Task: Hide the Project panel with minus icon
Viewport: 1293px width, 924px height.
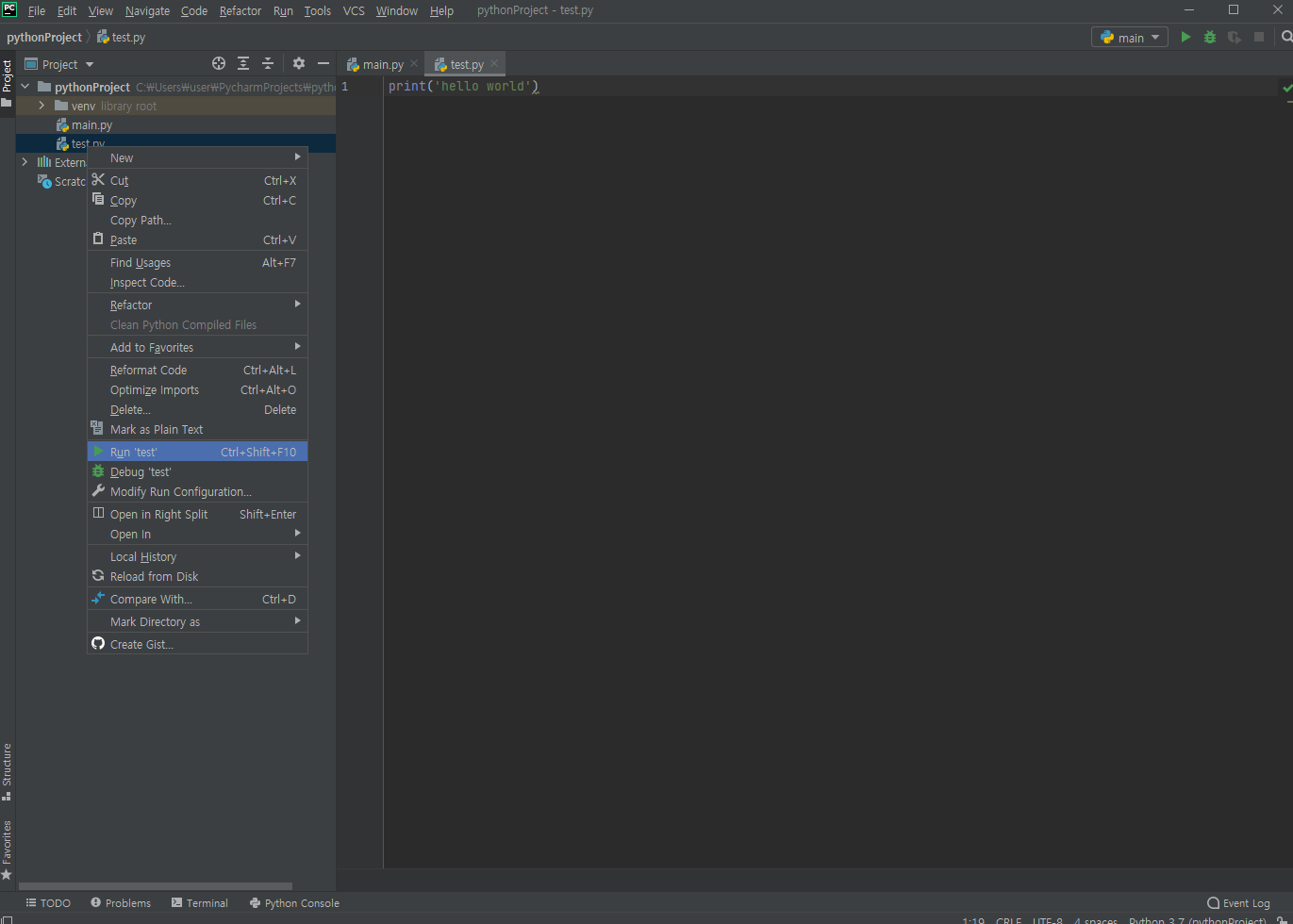Action: tap(323, 64)
